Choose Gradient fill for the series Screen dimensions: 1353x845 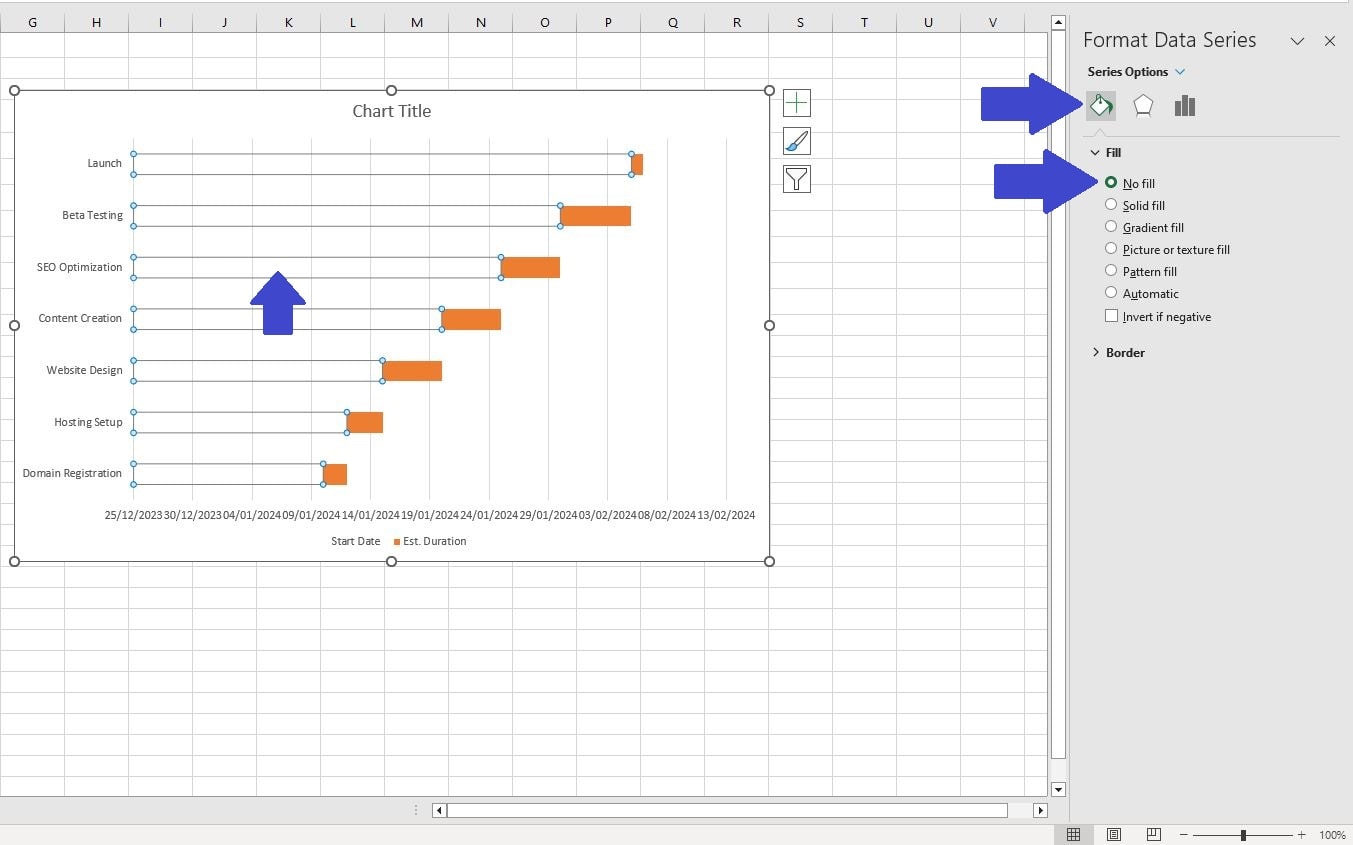coord(1111,227)
